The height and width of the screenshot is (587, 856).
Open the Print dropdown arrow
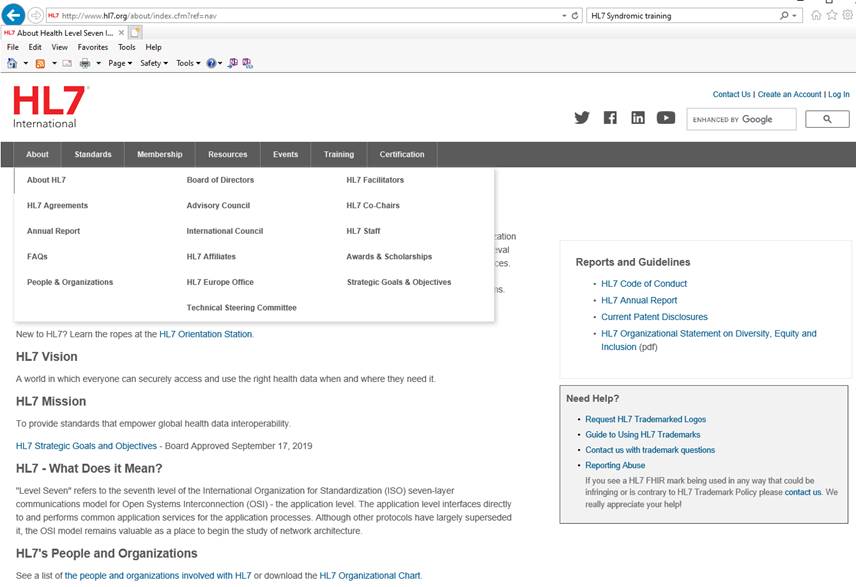[x=98, y=63]
